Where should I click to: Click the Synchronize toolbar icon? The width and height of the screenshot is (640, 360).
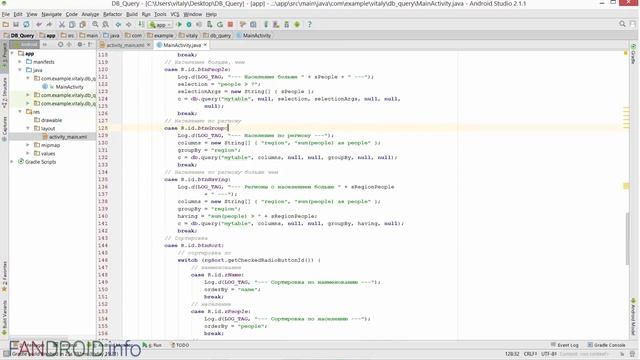(x=26, y=24)
